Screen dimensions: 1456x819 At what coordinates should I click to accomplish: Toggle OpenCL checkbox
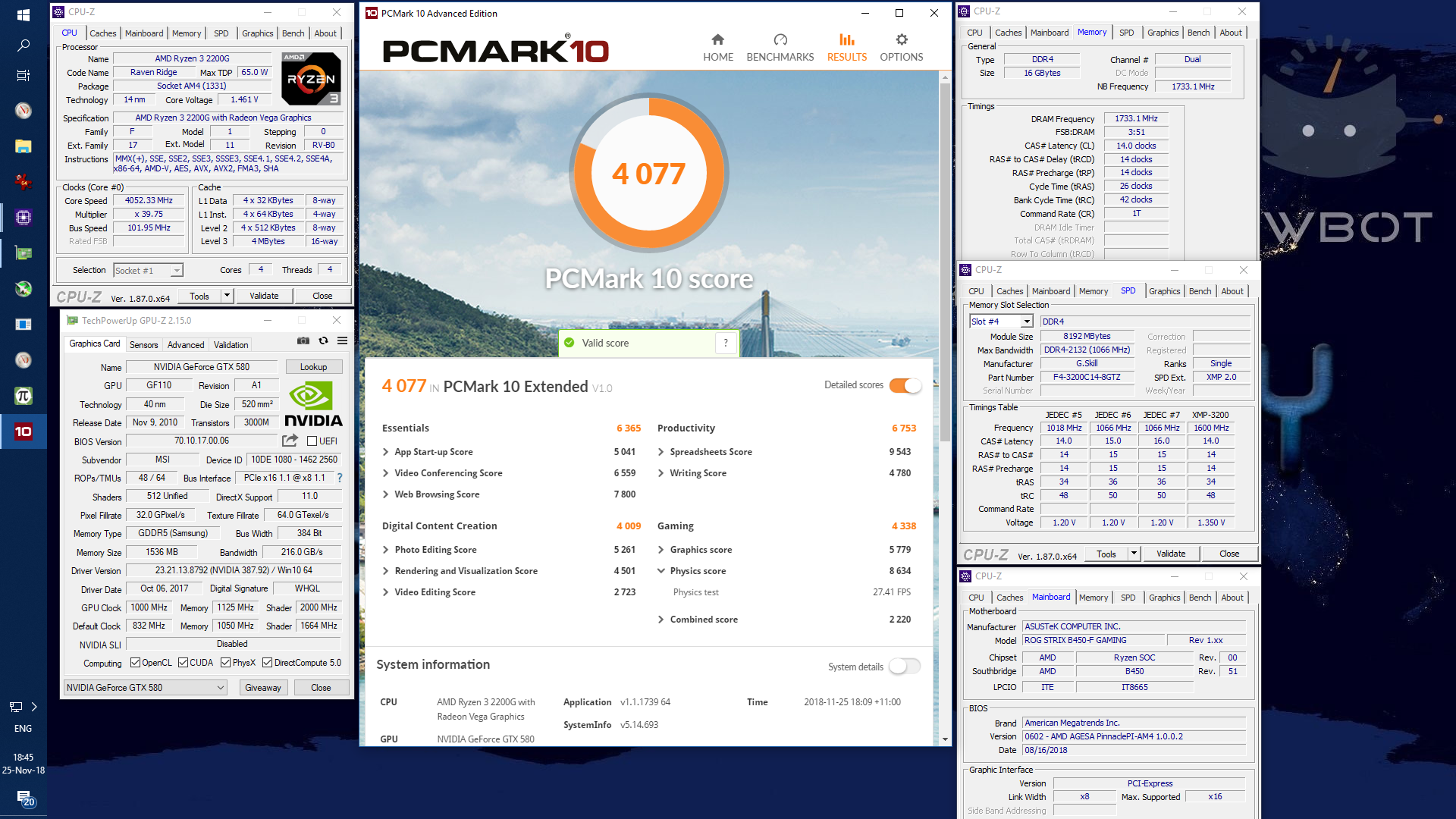pyautogui.click(x=135, y=663)
